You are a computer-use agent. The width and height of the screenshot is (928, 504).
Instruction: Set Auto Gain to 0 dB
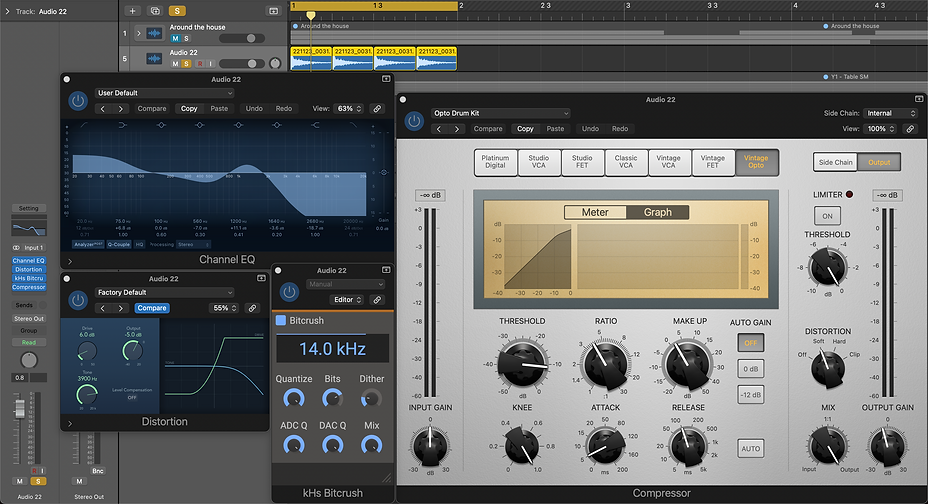point(750,369)
